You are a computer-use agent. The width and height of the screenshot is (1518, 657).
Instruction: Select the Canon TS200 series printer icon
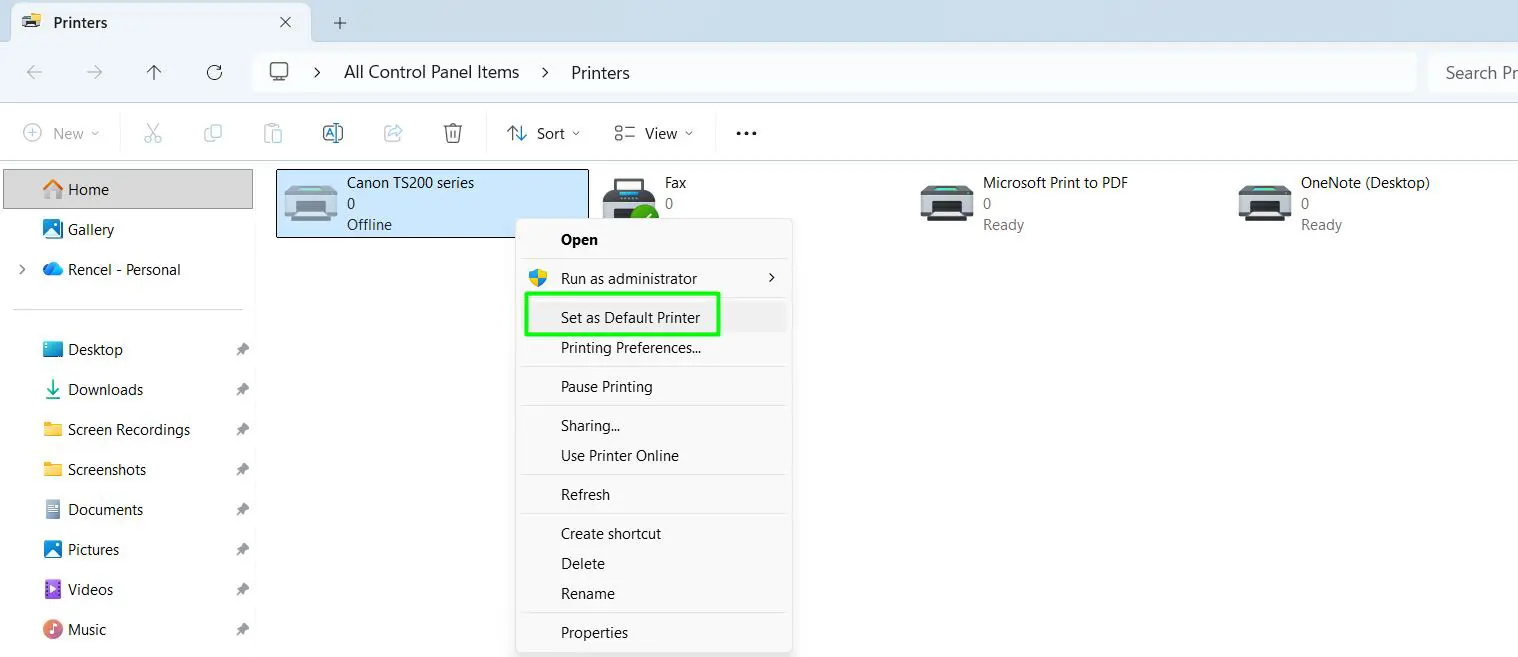coord(311,203)
